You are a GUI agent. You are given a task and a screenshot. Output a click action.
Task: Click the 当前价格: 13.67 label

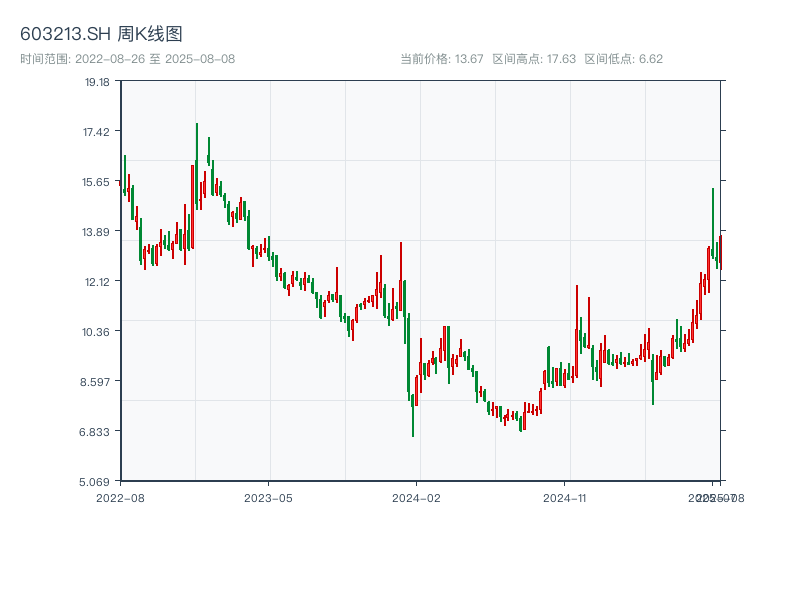[x=441, y=59]
